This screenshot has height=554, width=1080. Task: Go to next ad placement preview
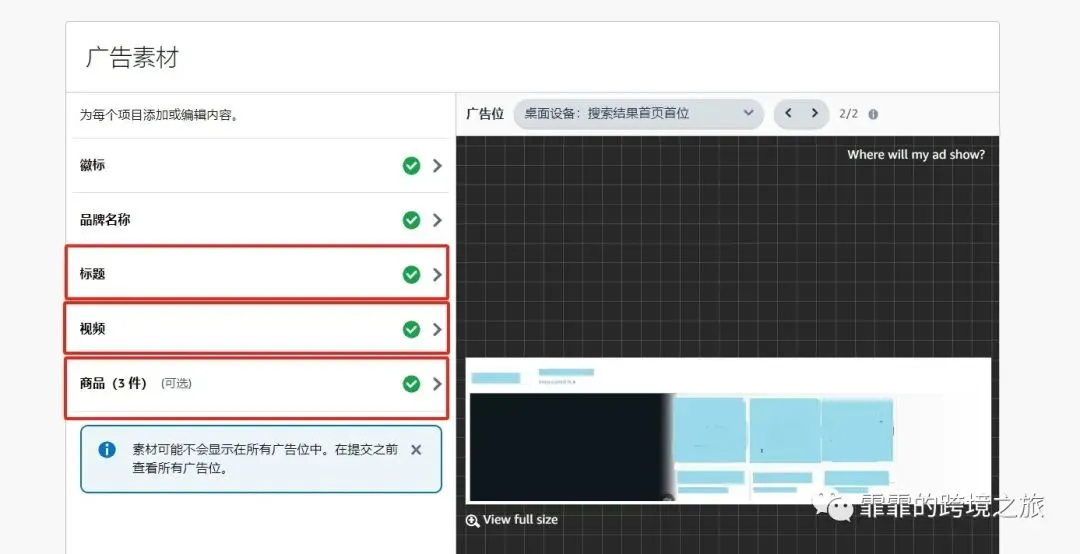[x=815, y=114]
